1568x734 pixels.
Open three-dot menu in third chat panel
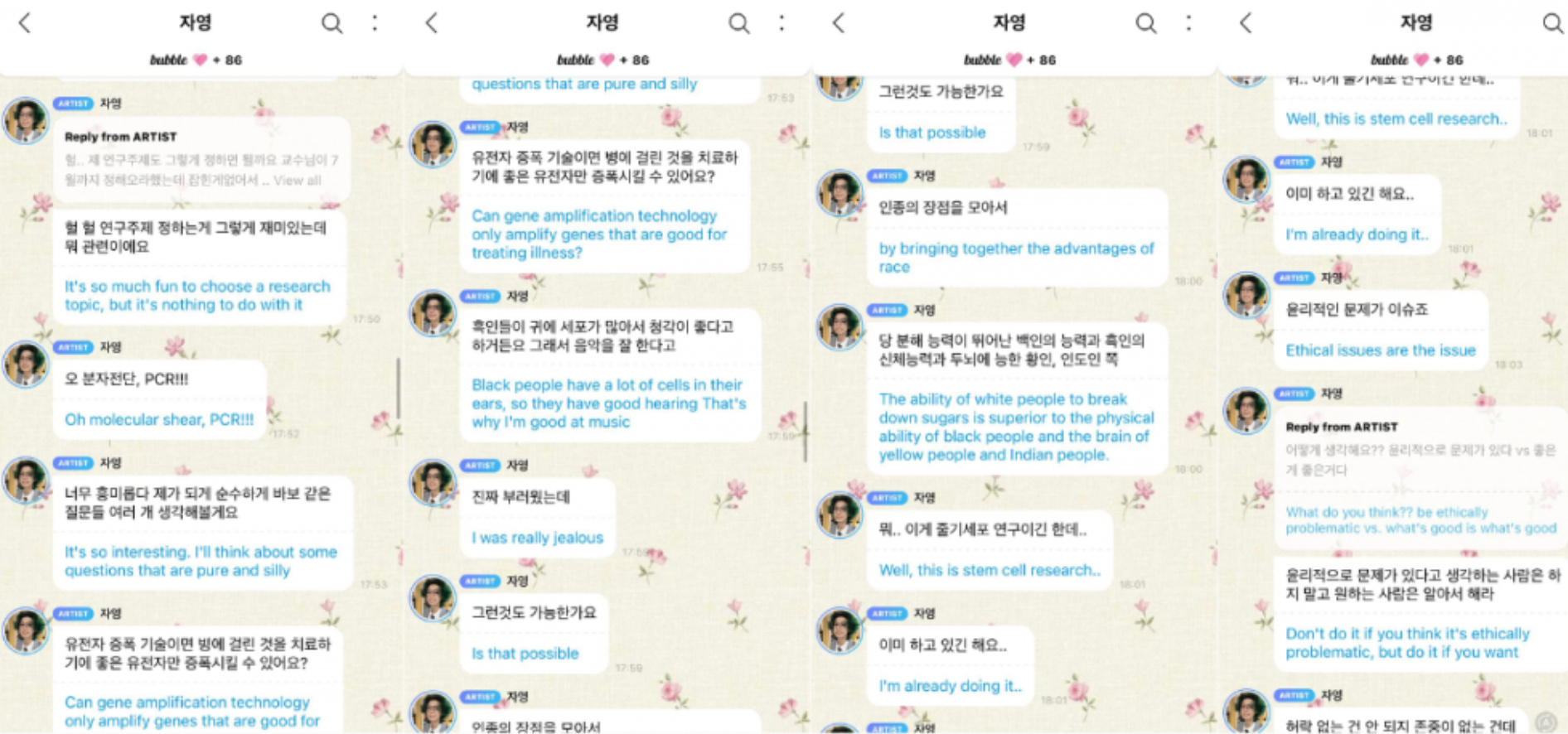point(1189,22)
